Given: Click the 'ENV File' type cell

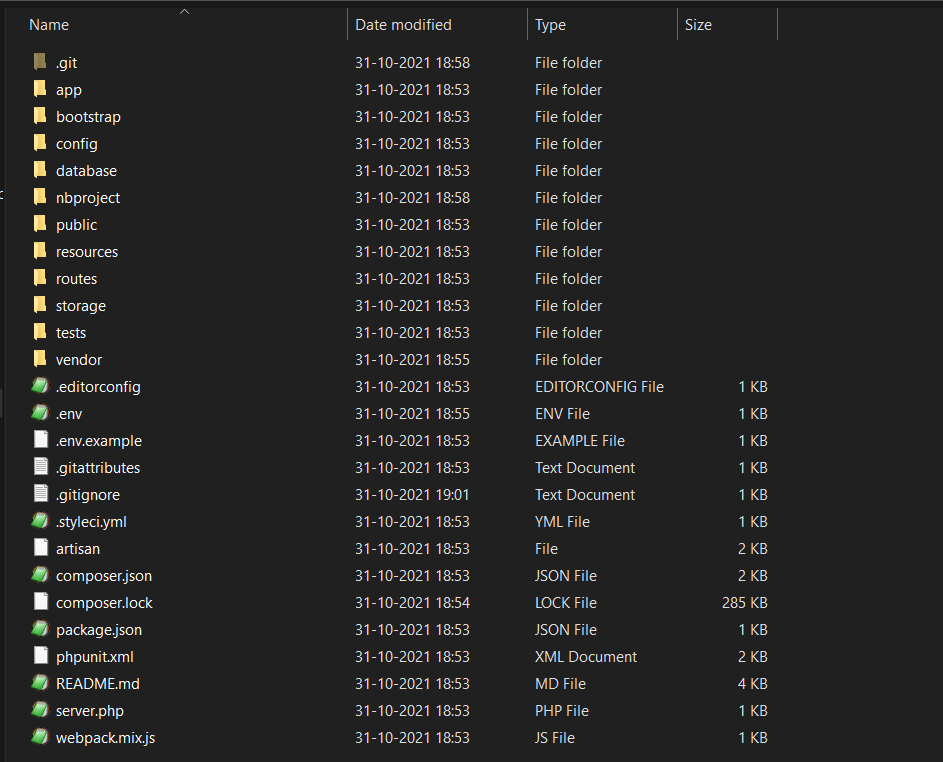Looking at the screenshot, I should tap(562, 414).
